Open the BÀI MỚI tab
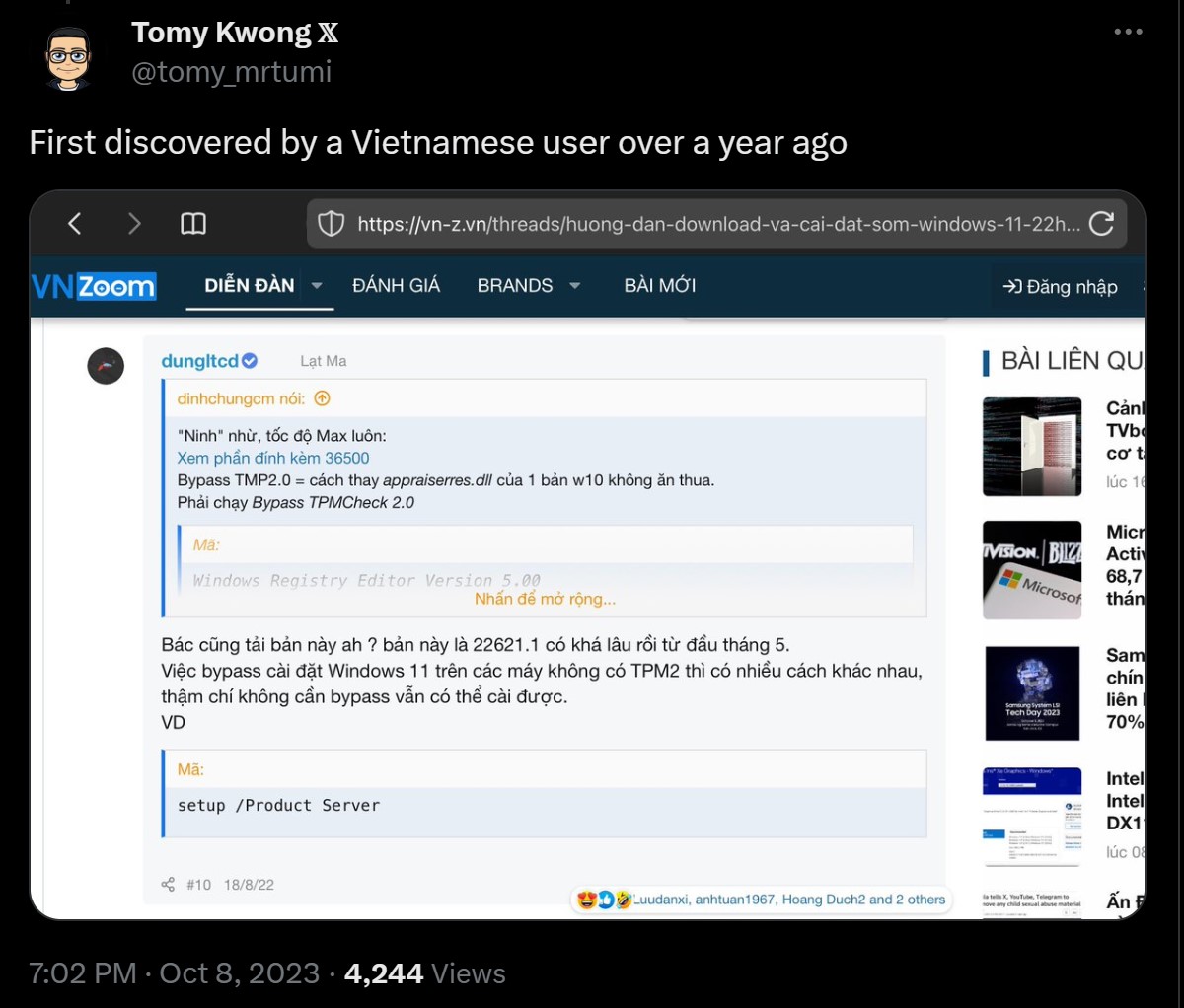1184x1008 pixels. click(660, 285)
